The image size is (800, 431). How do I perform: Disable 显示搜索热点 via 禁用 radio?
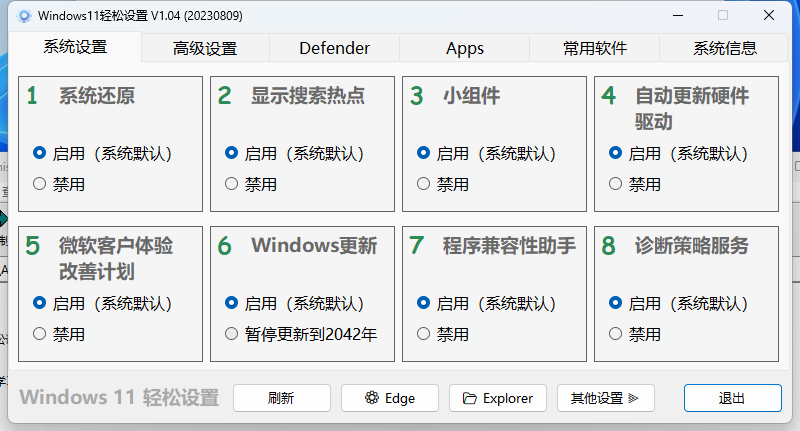pos(232,184)
